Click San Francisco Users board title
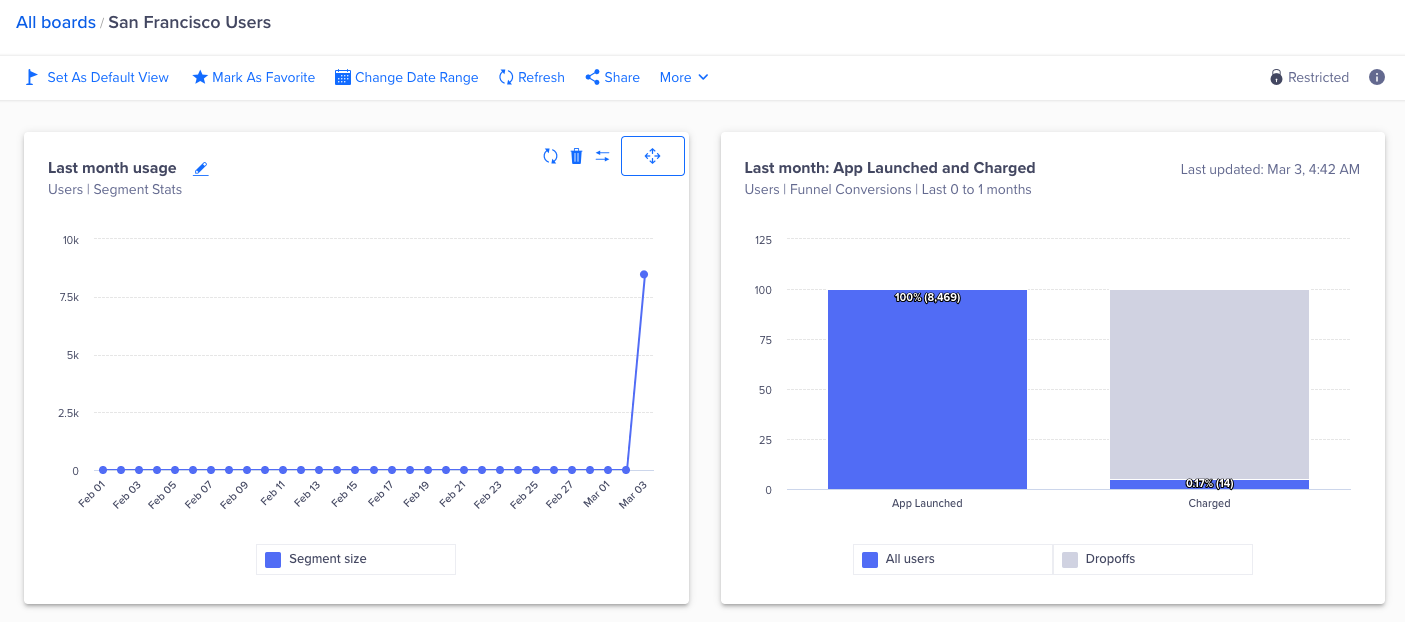Image resolution: width=1405 pixels, height=622 pixels. pos(189,22)
